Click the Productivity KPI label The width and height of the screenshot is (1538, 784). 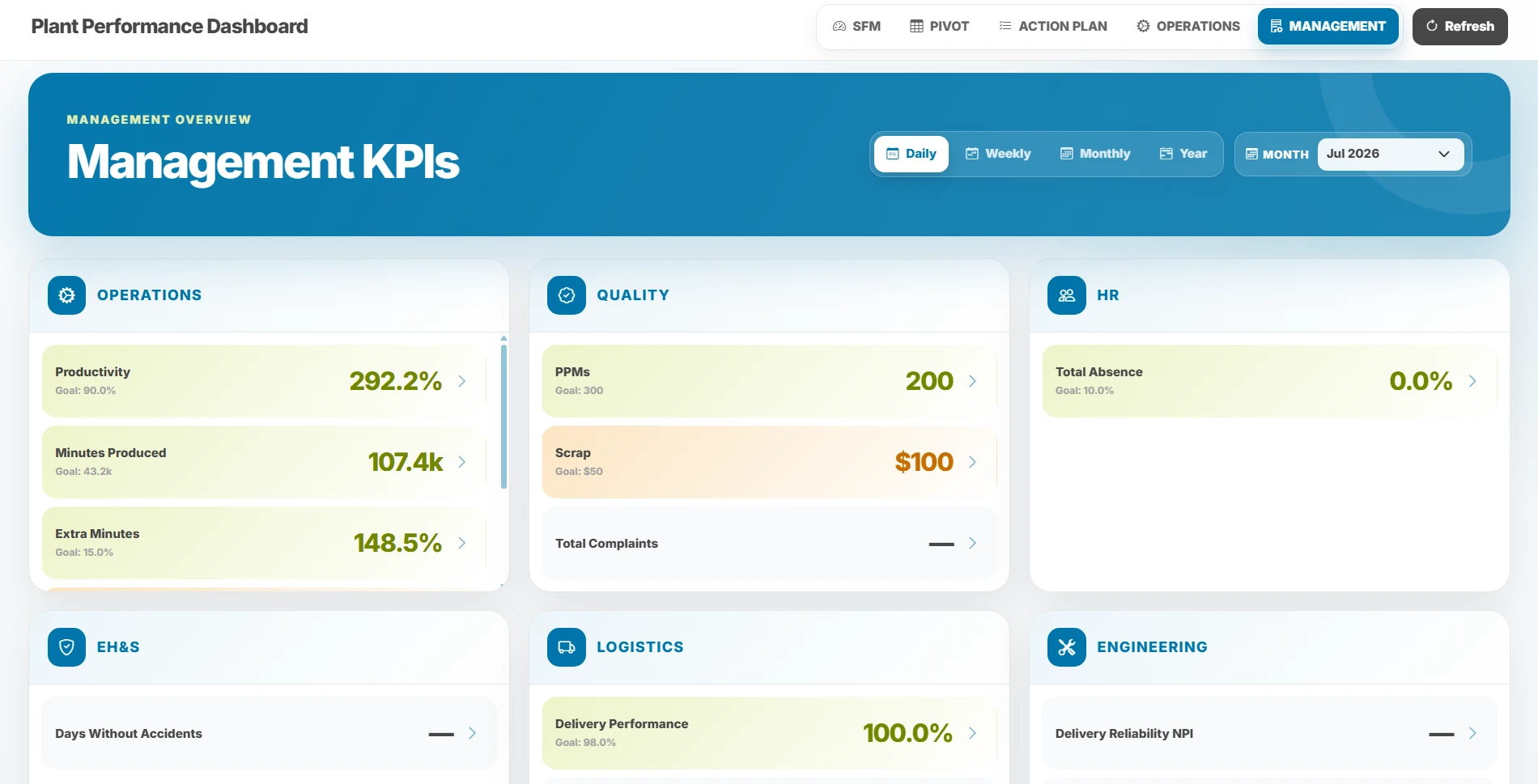pyautogui.click(x=92, y=372)
